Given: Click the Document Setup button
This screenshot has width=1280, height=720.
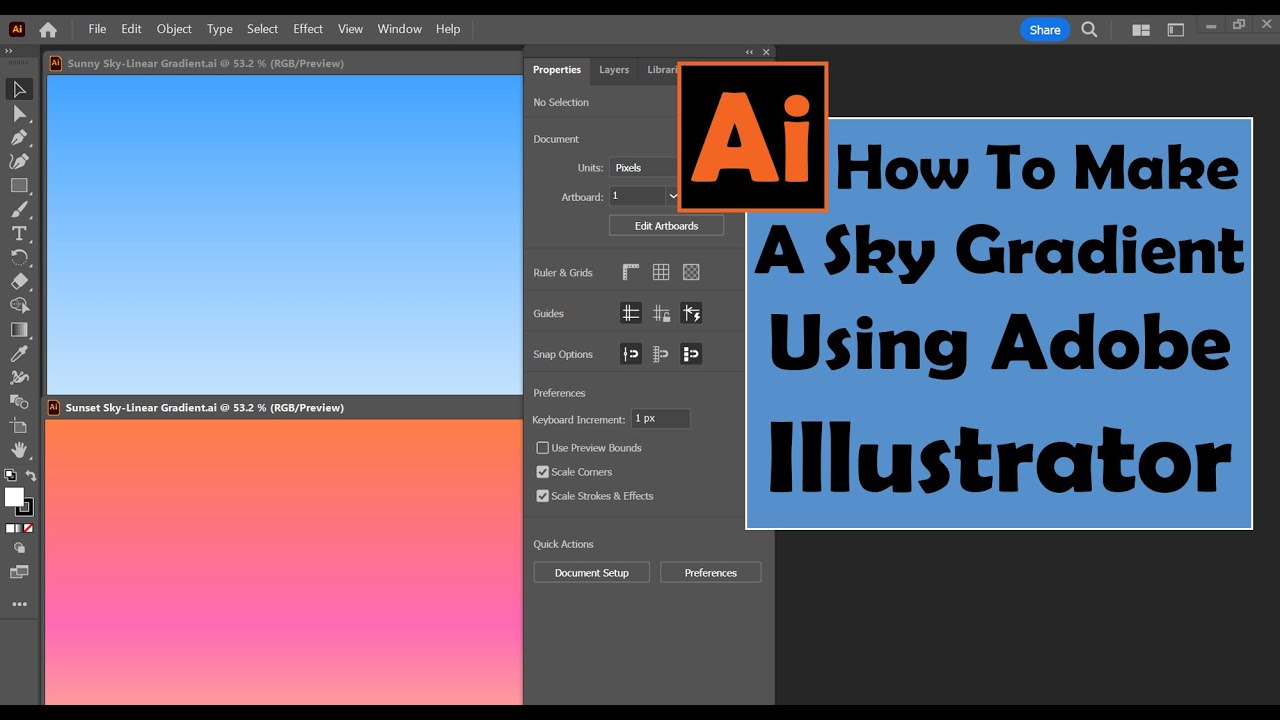Looking at the screenshot, I should 592,573.
